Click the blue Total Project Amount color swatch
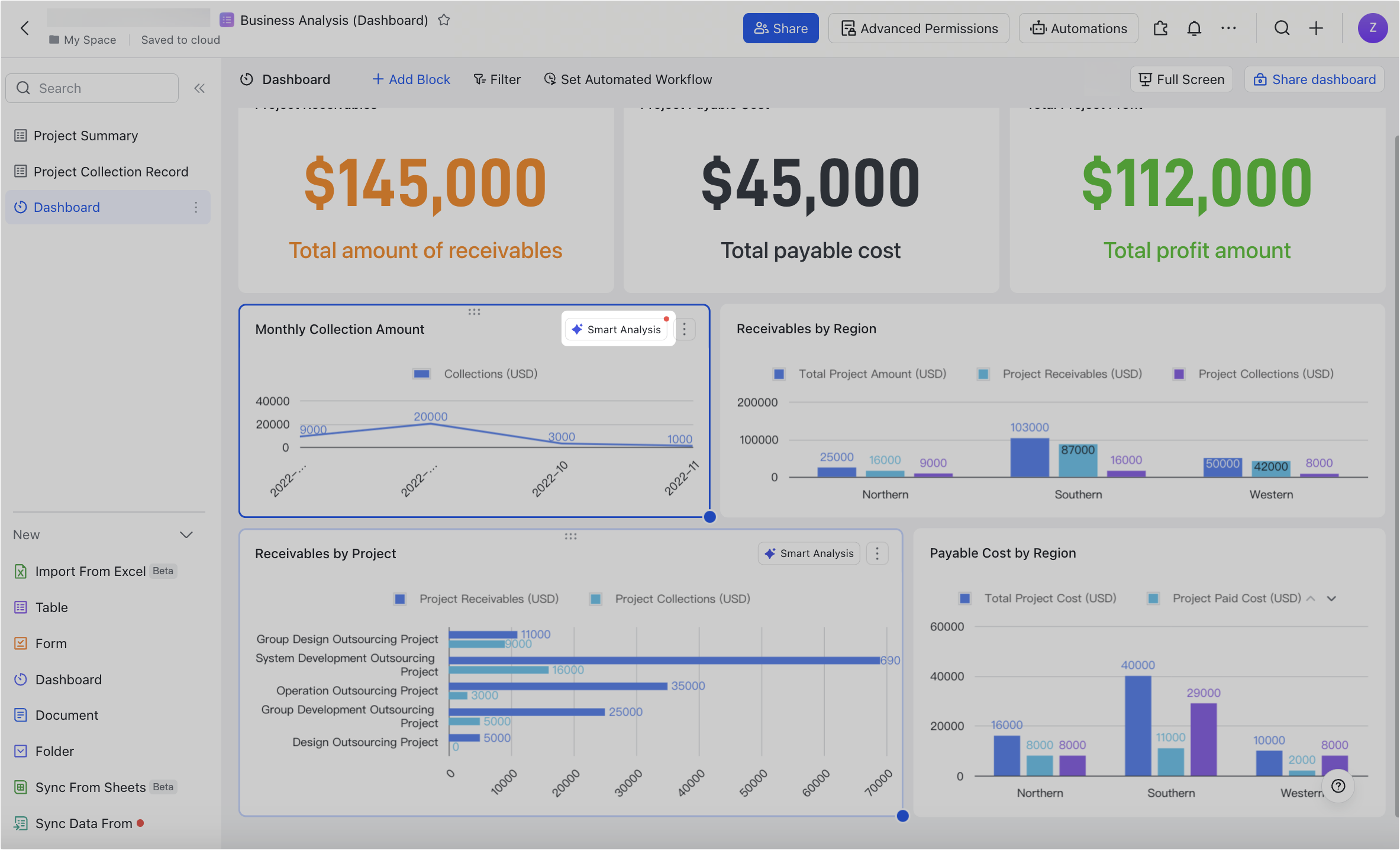Viewport: 1400px width, 850px height. click(x=779, y=374)
